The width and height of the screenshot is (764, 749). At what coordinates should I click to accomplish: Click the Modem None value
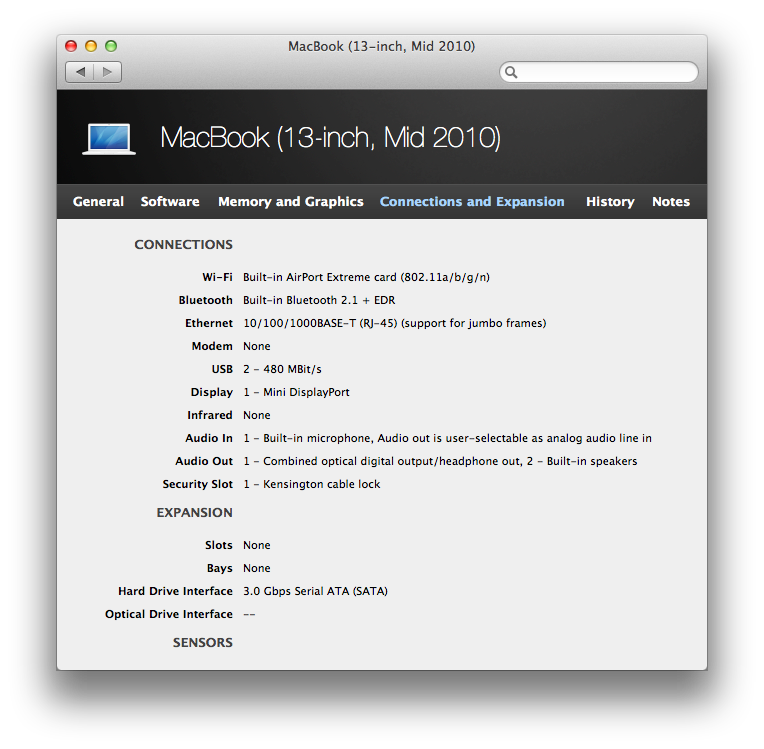coord(257,346)
